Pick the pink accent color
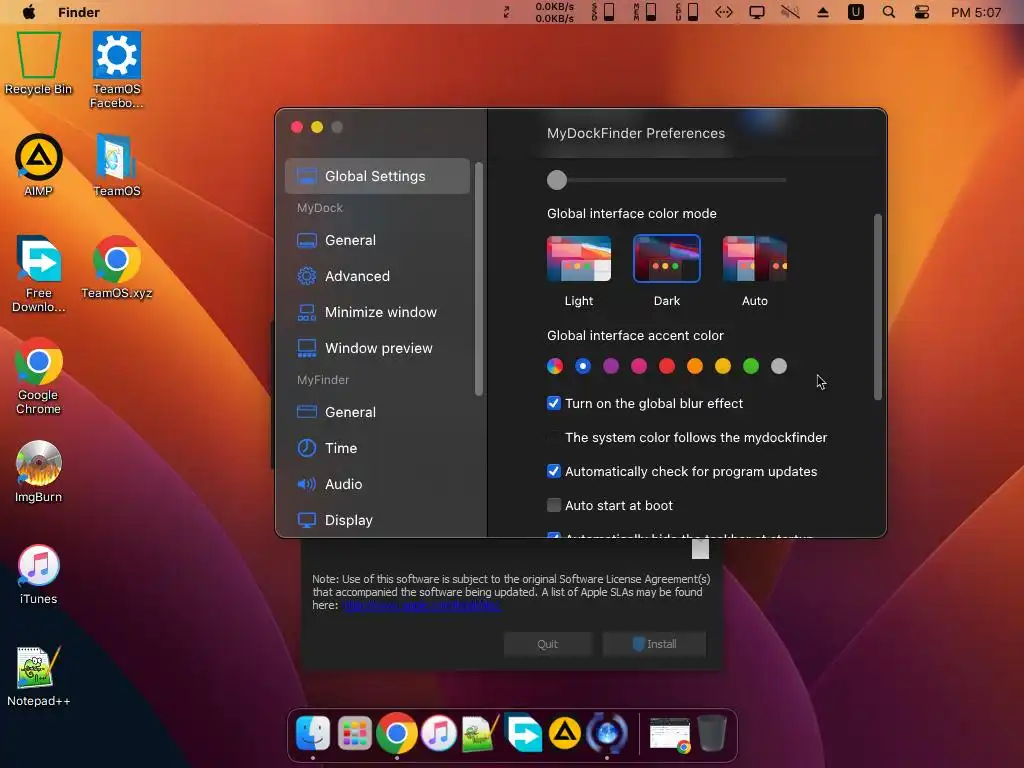 pos(639,366)
